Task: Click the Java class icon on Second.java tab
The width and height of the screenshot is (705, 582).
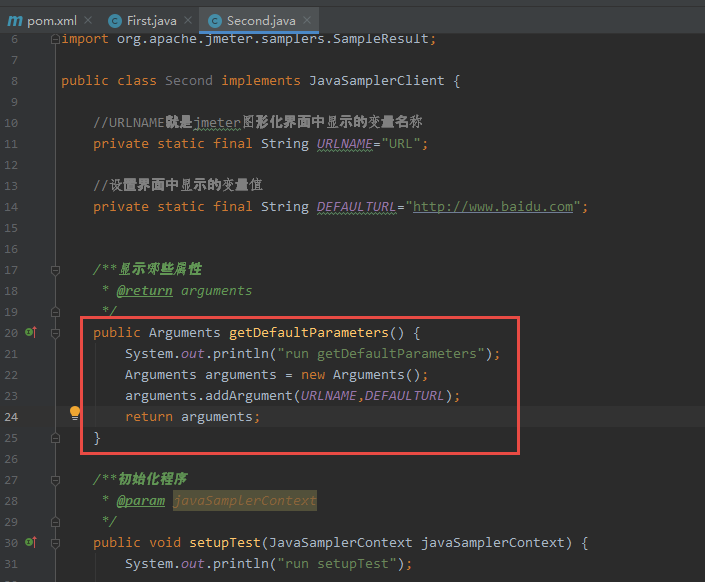Action: [214, 20]
